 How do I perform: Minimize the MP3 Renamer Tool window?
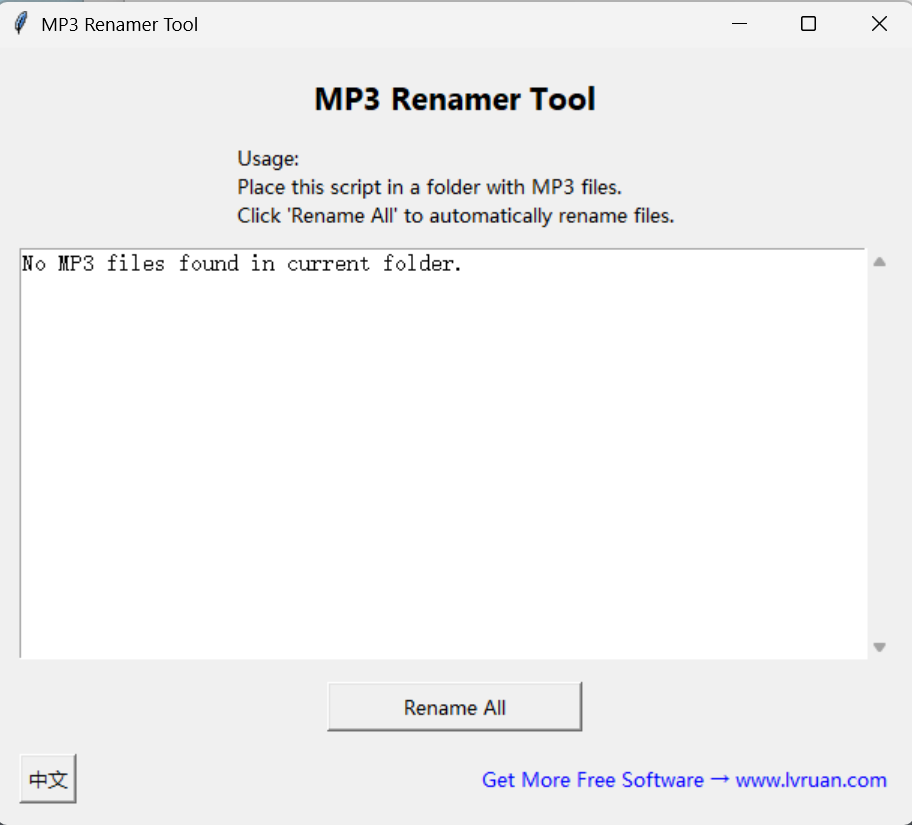click(739, 23)
